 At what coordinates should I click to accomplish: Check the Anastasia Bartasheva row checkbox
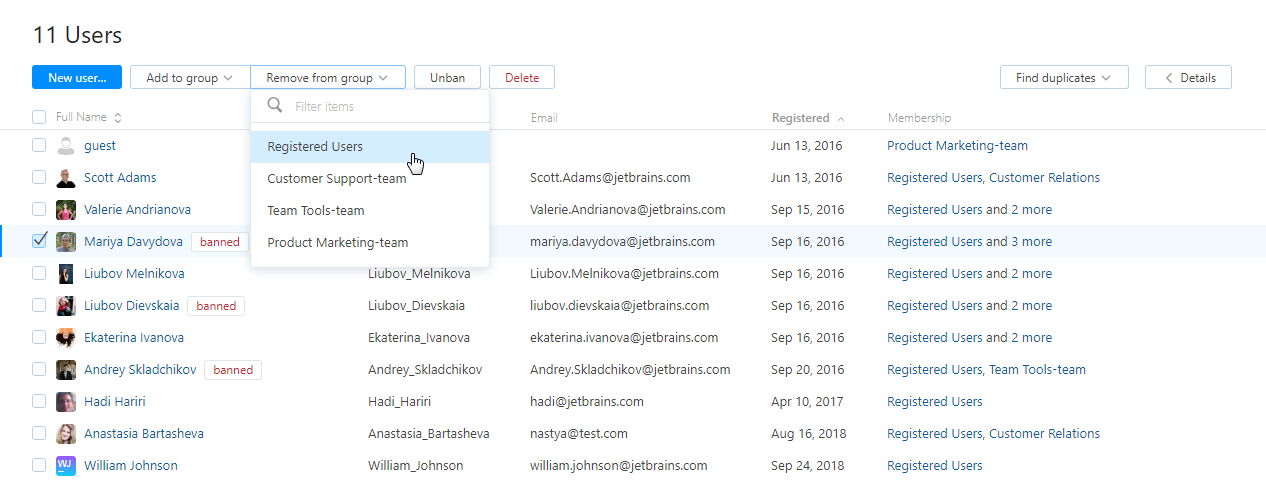click(x=39, y=433)
